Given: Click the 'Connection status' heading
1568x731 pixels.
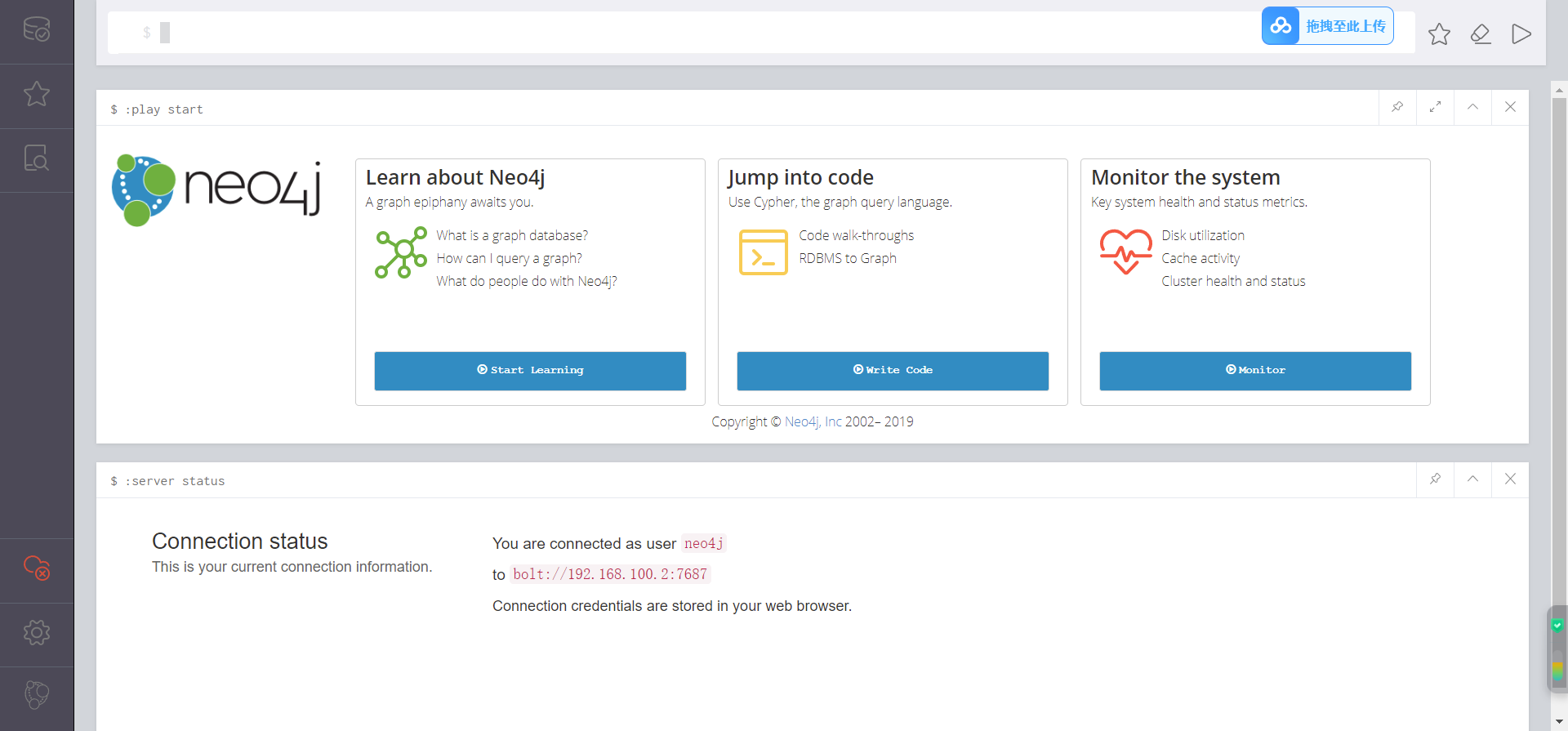Looking at the screenshot, I should 240,542.
